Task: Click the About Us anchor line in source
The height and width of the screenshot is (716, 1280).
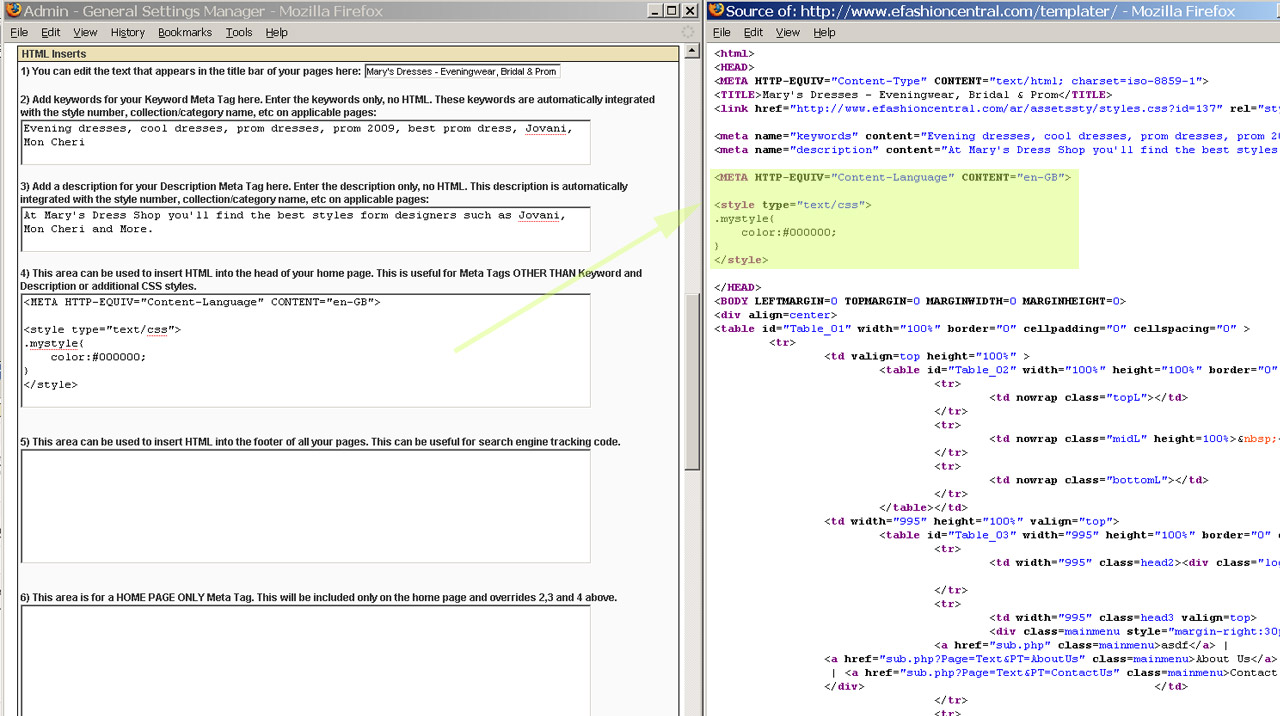Action: (1051, 659)
